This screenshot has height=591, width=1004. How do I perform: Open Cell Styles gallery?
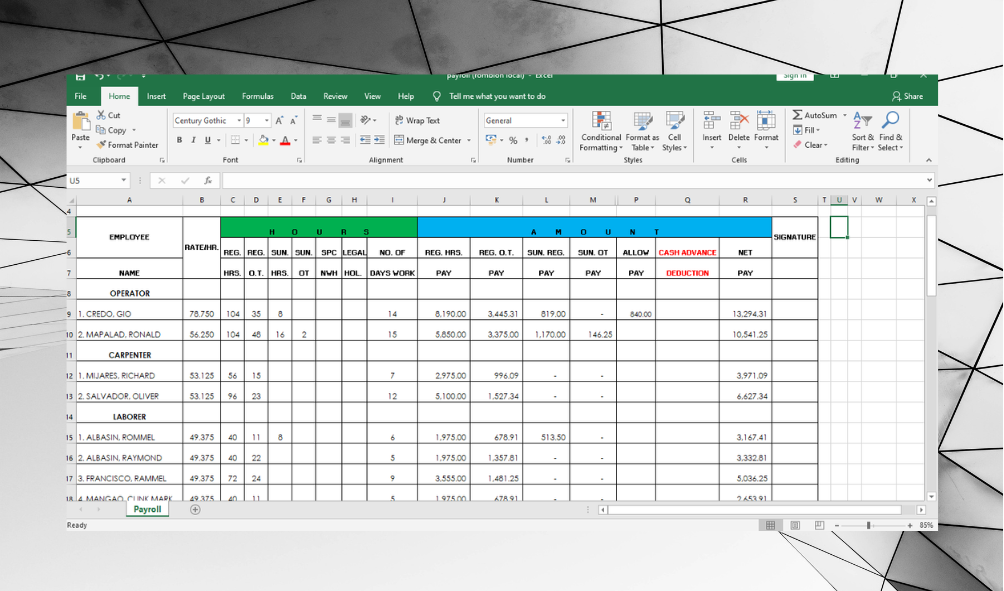click(x=675, y=132)
